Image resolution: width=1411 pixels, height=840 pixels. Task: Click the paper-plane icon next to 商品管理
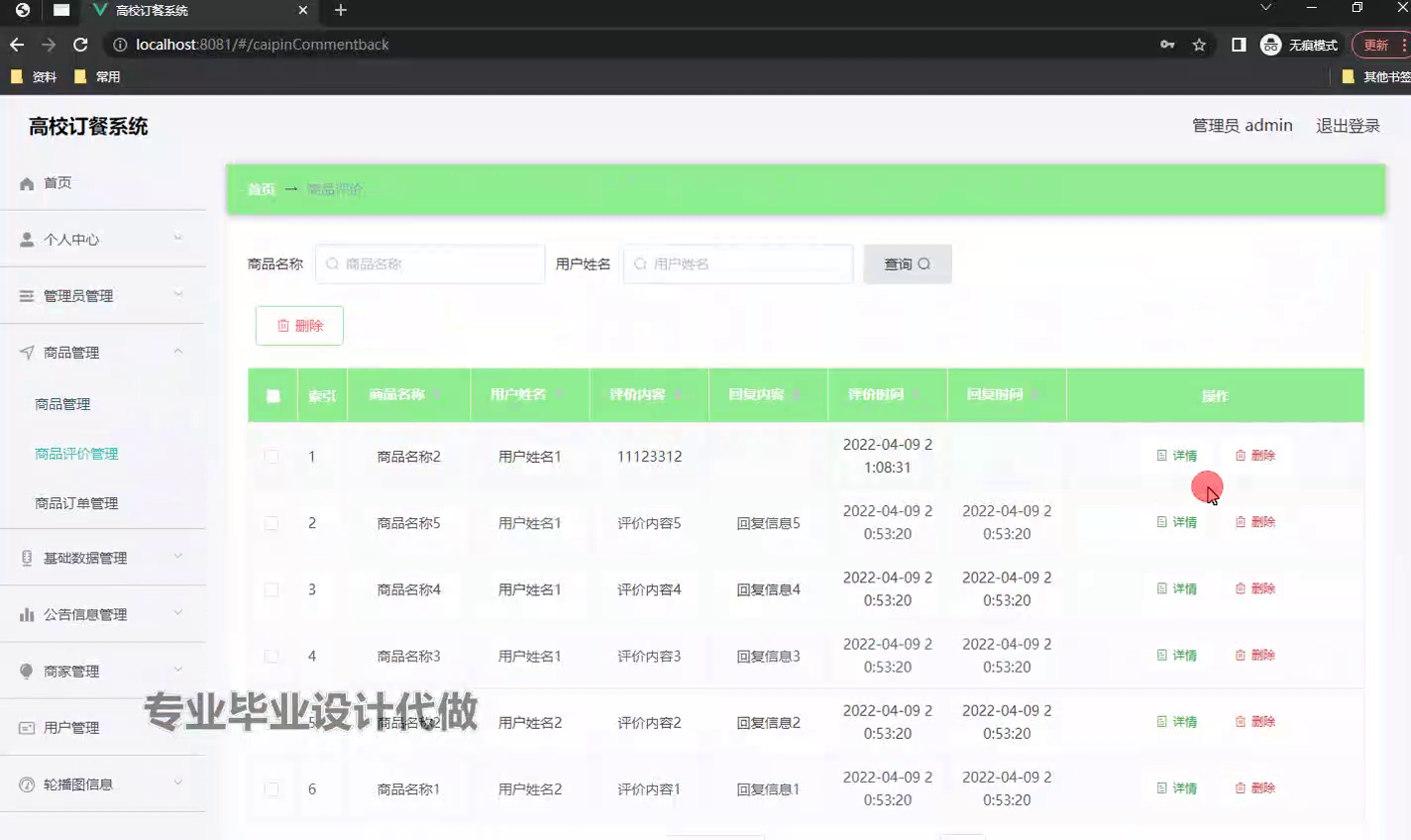pos(27,353)
